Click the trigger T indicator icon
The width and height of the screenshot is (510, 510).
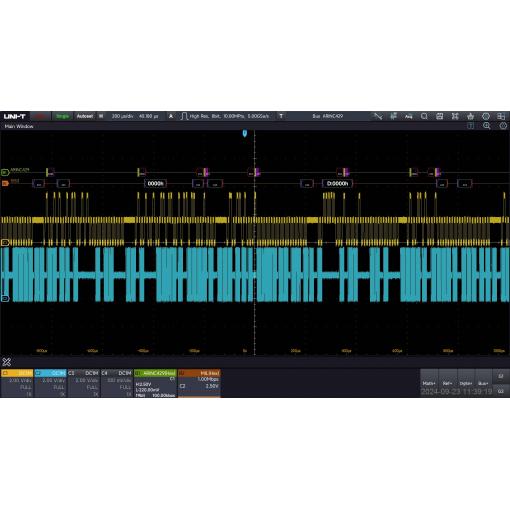281,116
